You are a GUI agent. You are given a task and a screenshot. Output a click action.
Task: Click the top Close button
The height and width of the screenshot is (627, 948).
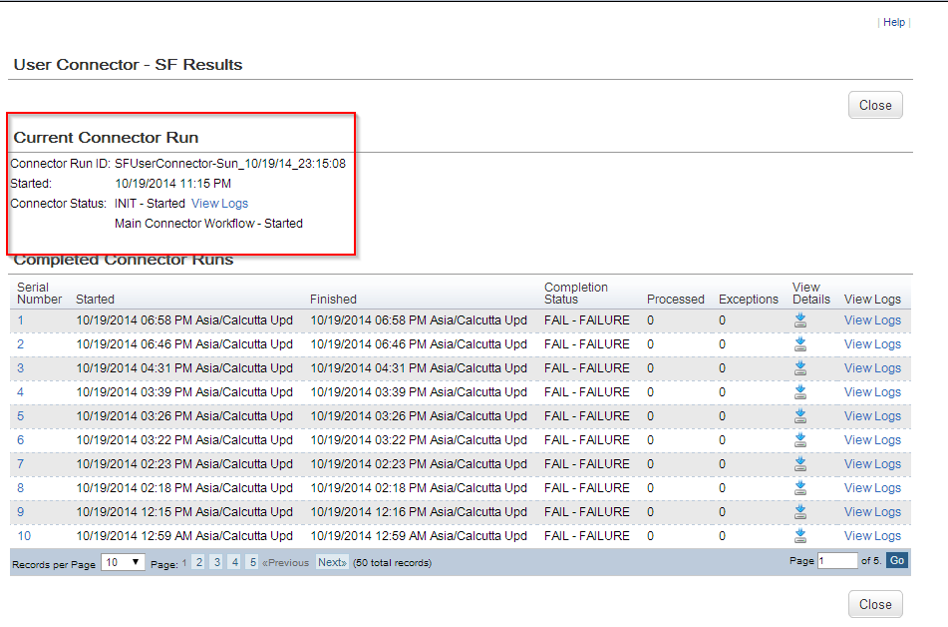pyautogui.click(x=875, y=105)
